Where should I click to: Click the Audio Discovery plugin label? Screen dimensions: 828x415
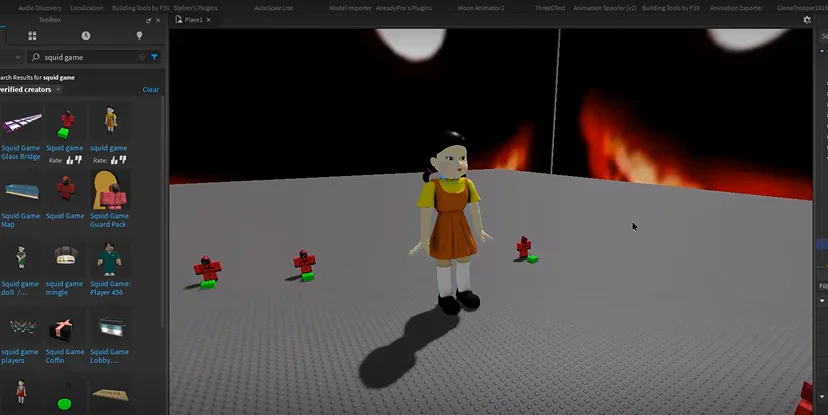[x=40, y=8]
